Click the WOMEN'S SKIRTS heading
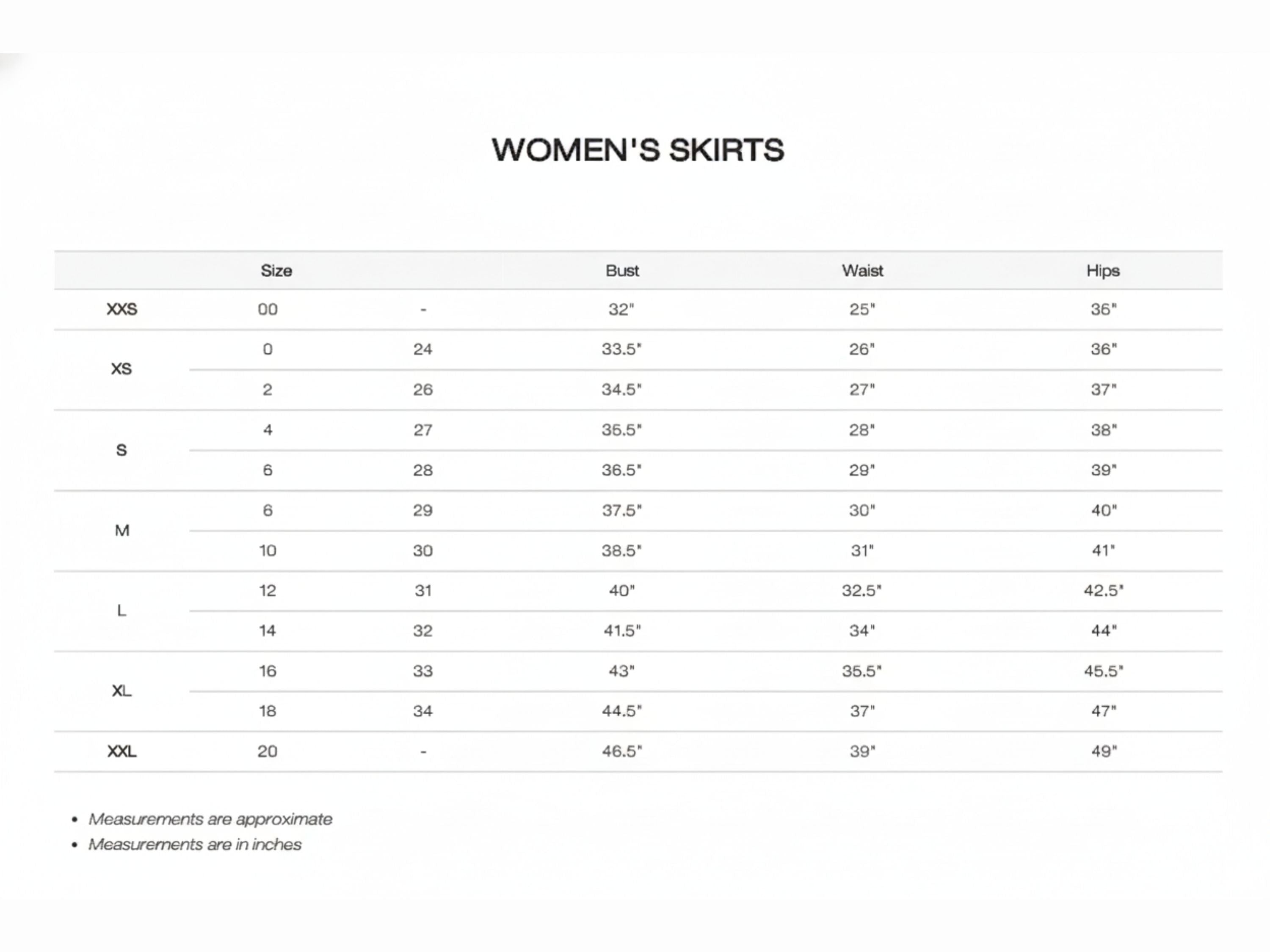Image resolution: width=1270 pixels, height=952 pixels. tap(638, 150)
